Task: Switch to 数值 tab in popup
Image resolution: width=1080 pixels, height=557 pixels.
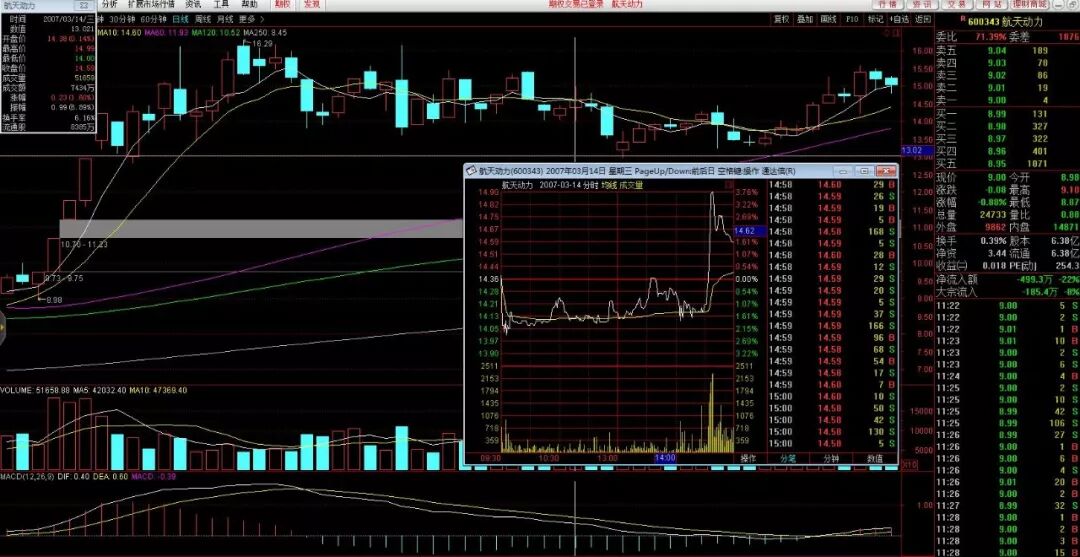Action: point(875,458)
